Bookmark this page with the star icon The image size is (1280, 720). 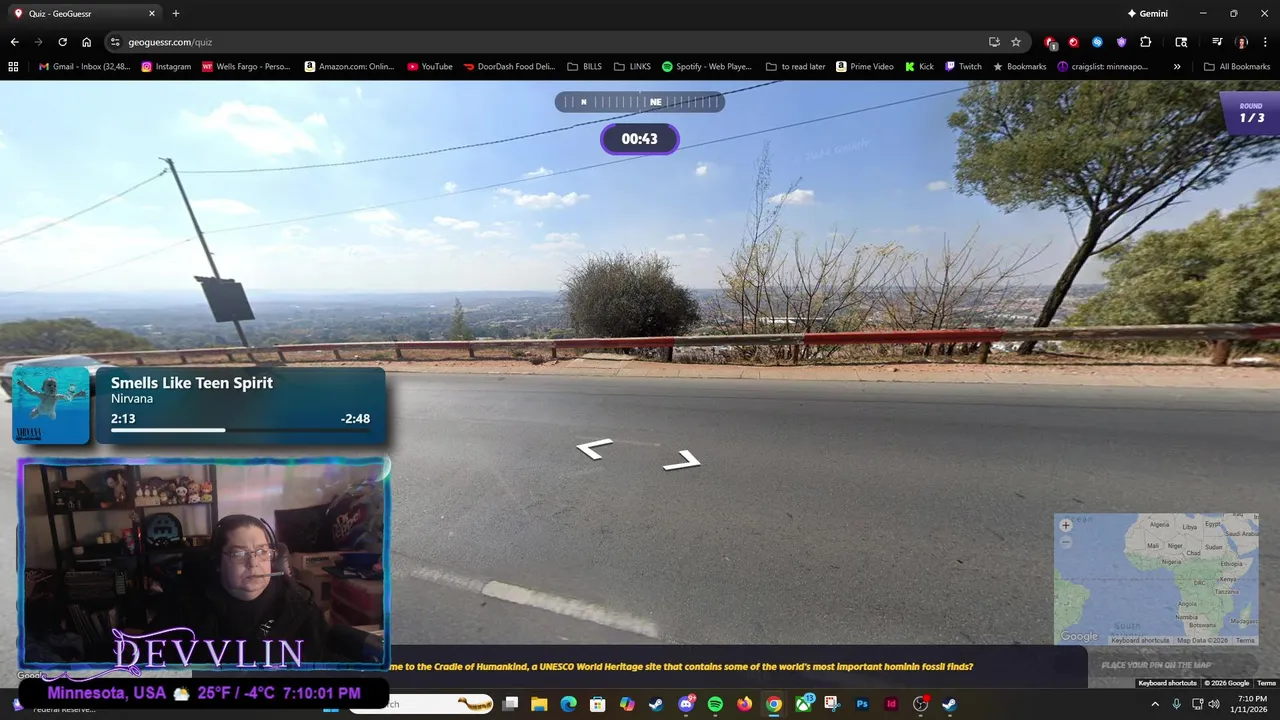(x=1016, y=42)
